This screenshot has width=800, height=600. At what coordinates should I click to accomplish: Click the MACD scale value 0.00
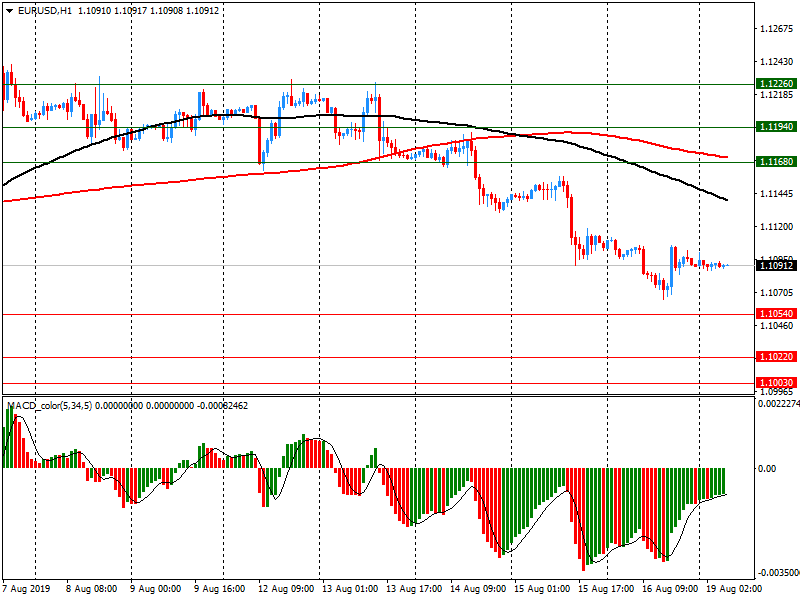767,468
